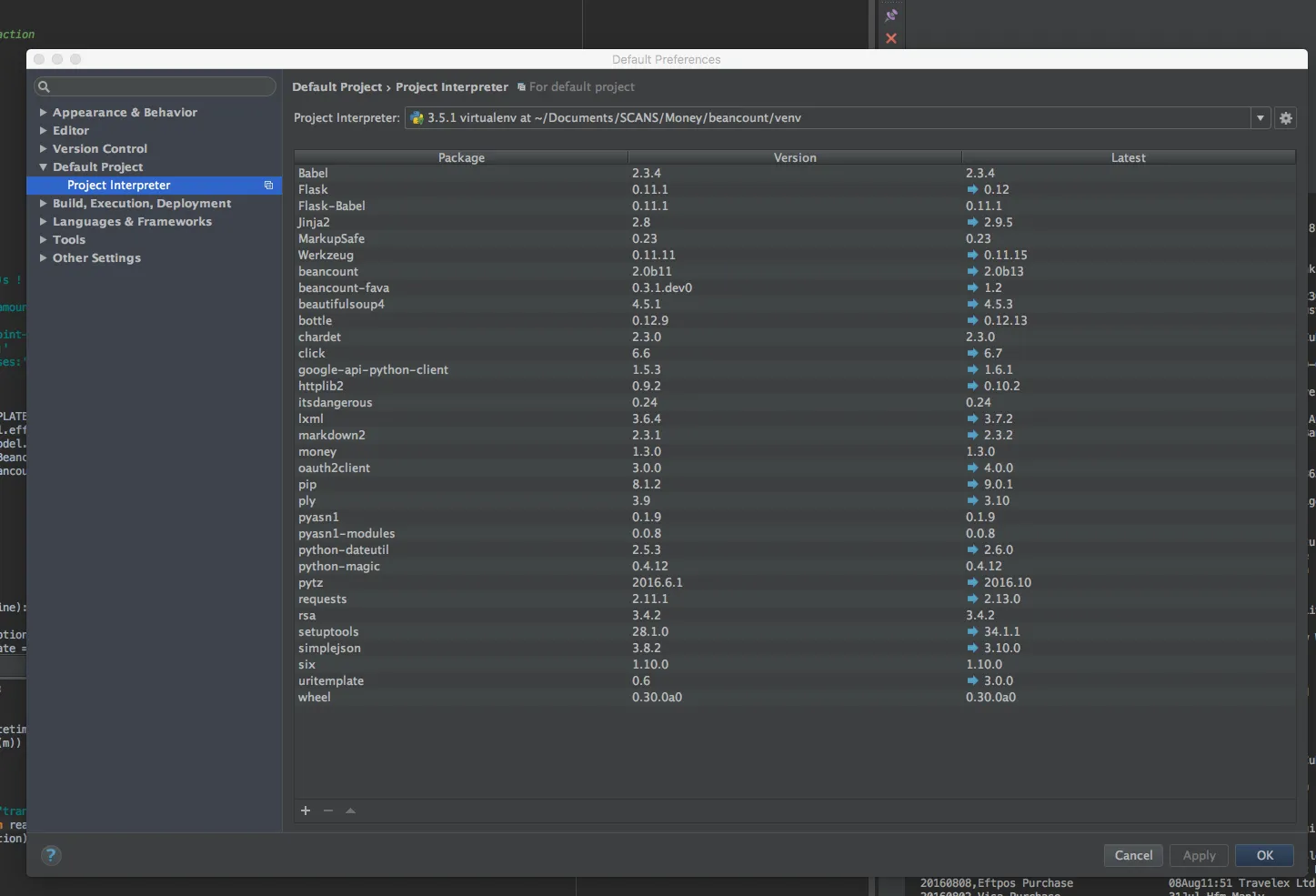1316x896 pixels.
Task: Sort the table by Version column header
Action: click(795, 157)
